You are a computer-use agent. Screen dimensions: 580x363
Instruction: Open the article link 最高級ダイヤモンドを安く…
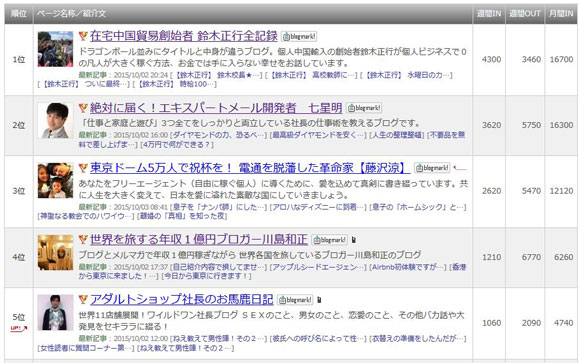click(318, 135)
